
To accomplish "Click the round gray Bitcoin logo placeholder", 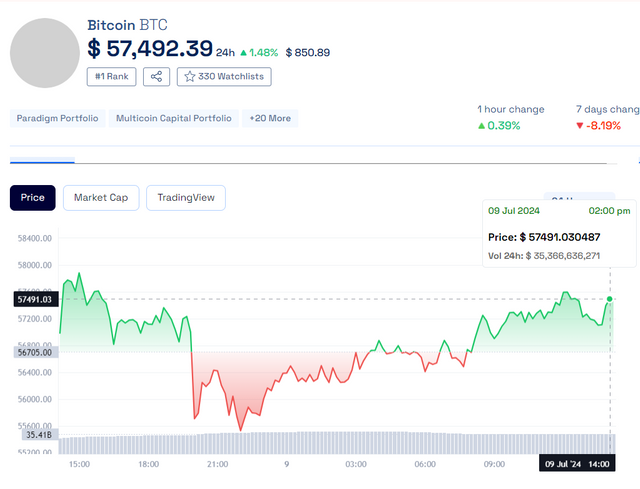I will (45, 52).
